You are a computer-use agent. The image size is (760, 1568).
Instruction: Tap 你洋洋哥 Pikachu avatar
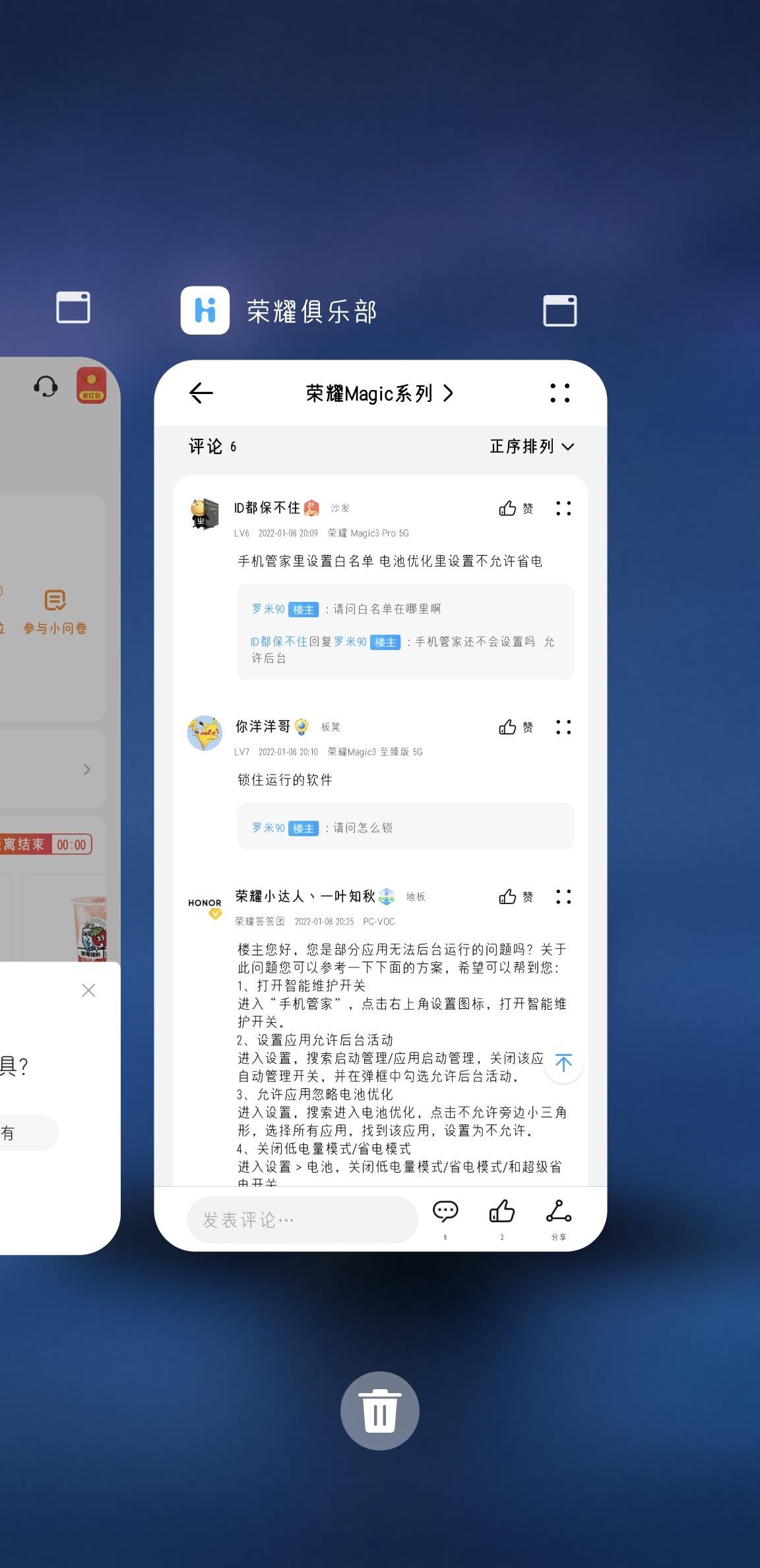click(x=205, y=733)
